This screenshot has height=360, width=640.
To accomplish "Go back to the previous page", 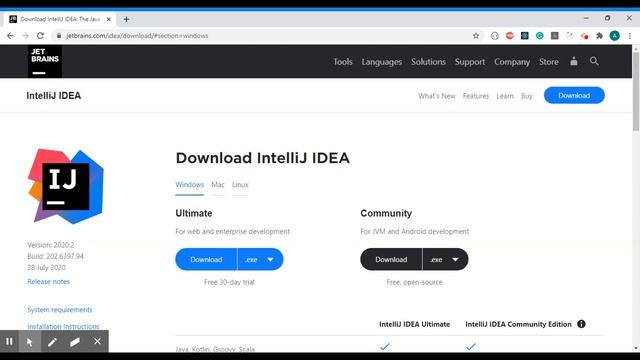I will pos(10,36).
